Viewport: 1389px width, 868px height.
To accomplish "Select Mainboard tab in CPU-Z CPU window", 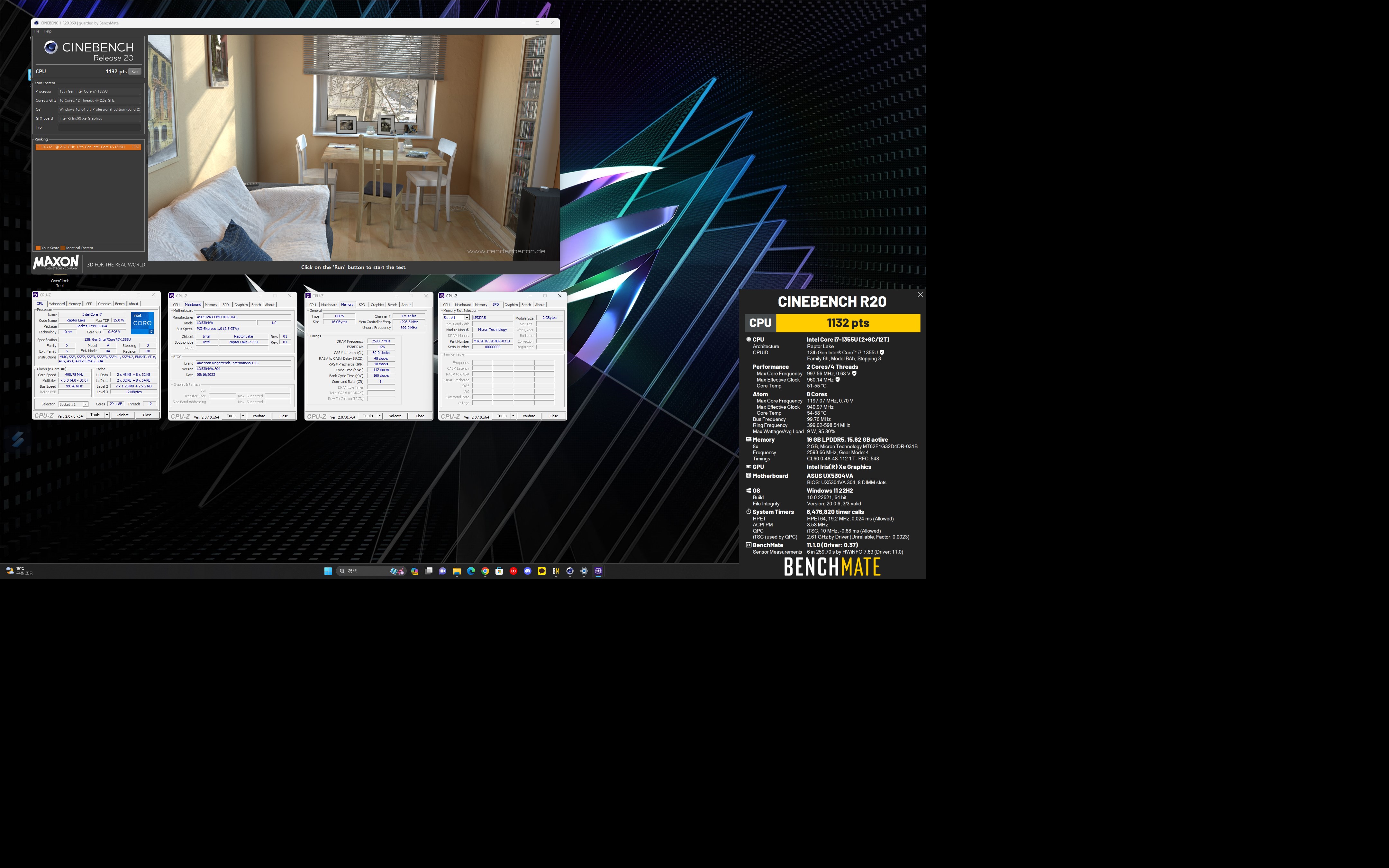I will (56, 304).
